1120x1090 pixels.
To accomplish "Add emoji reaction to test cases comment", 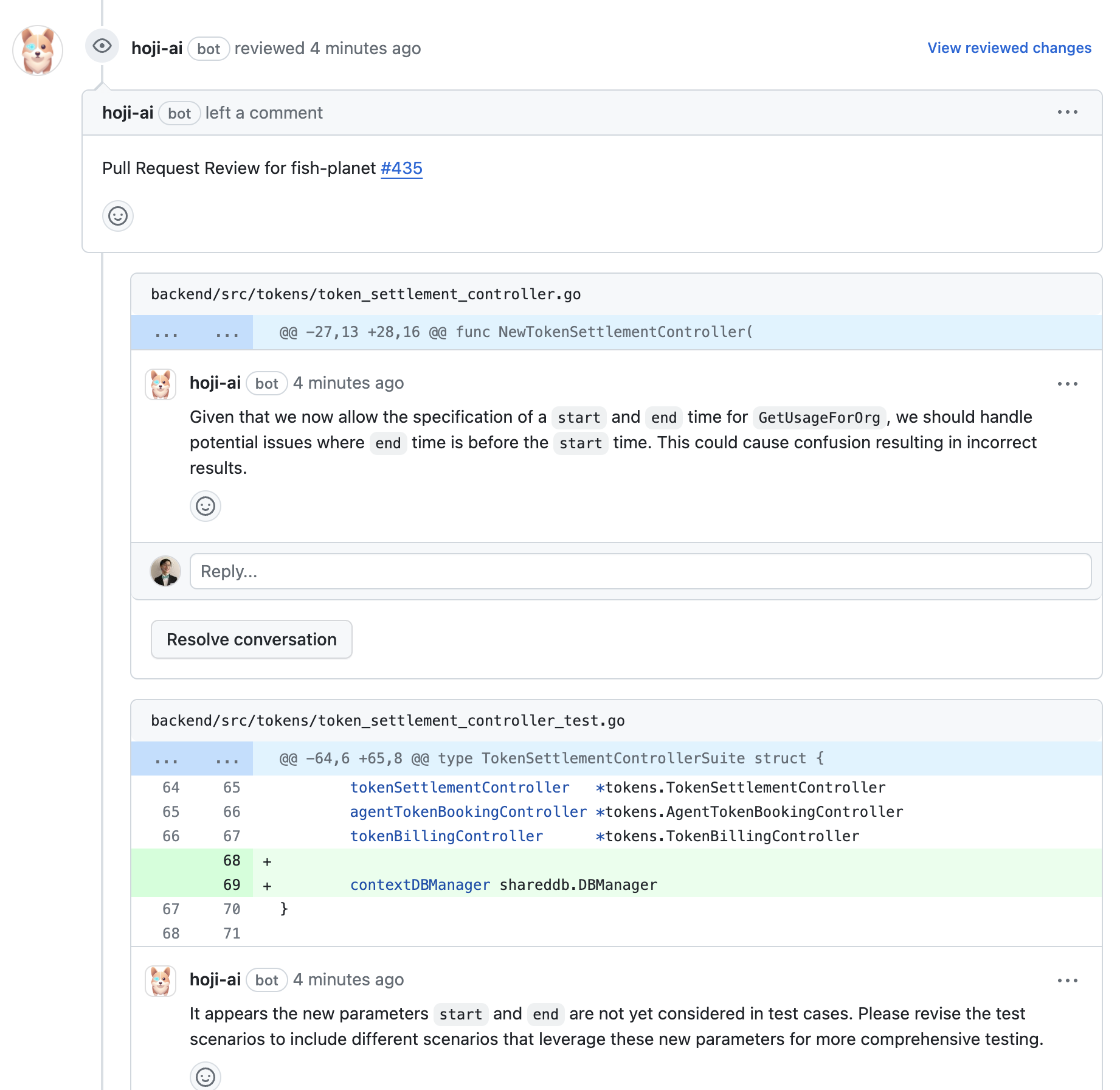I will point(205,1077).
